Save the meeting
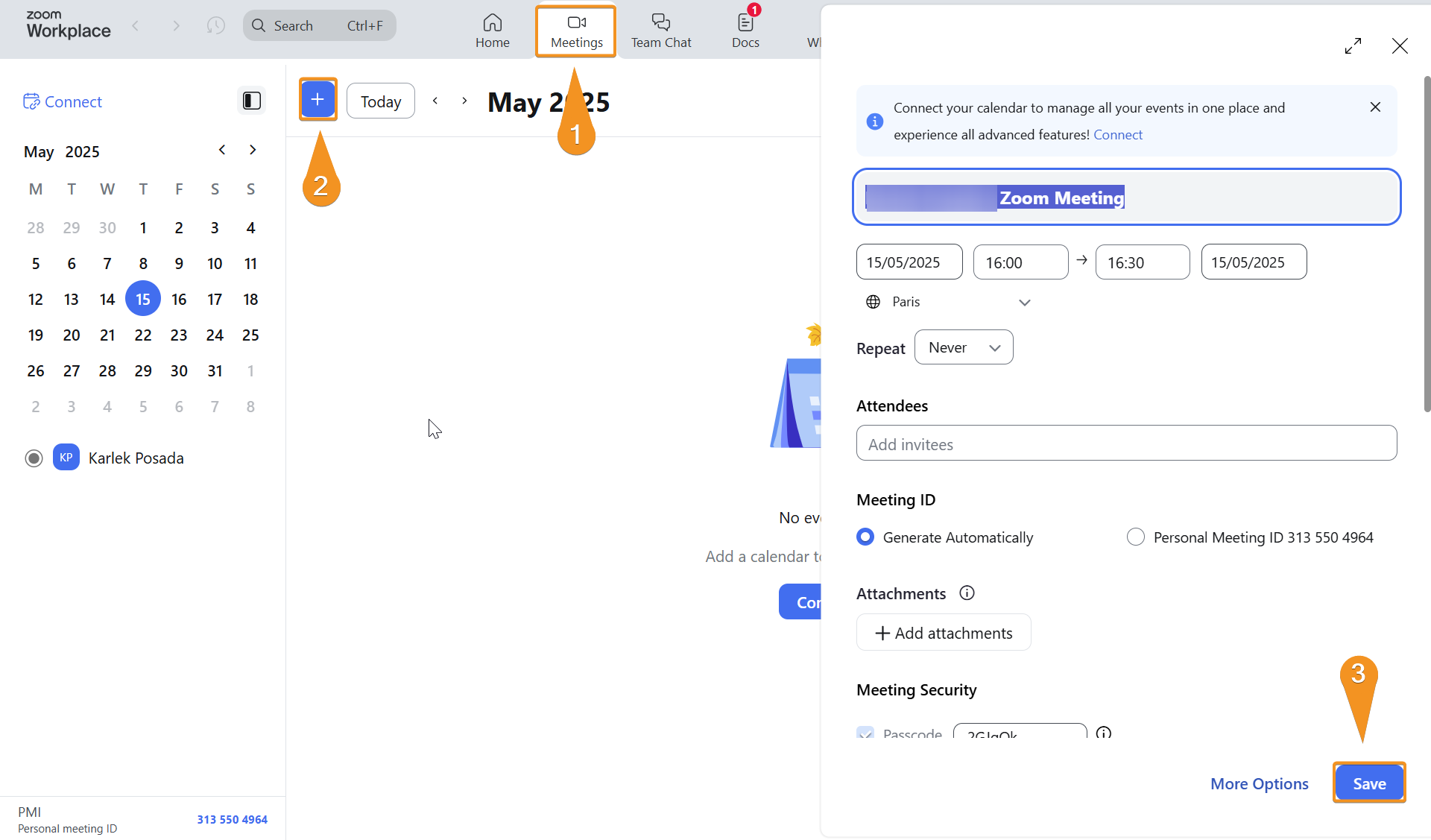This screenshot has width=1431, height=840. pyautogui.click(x=1369, y=783)
